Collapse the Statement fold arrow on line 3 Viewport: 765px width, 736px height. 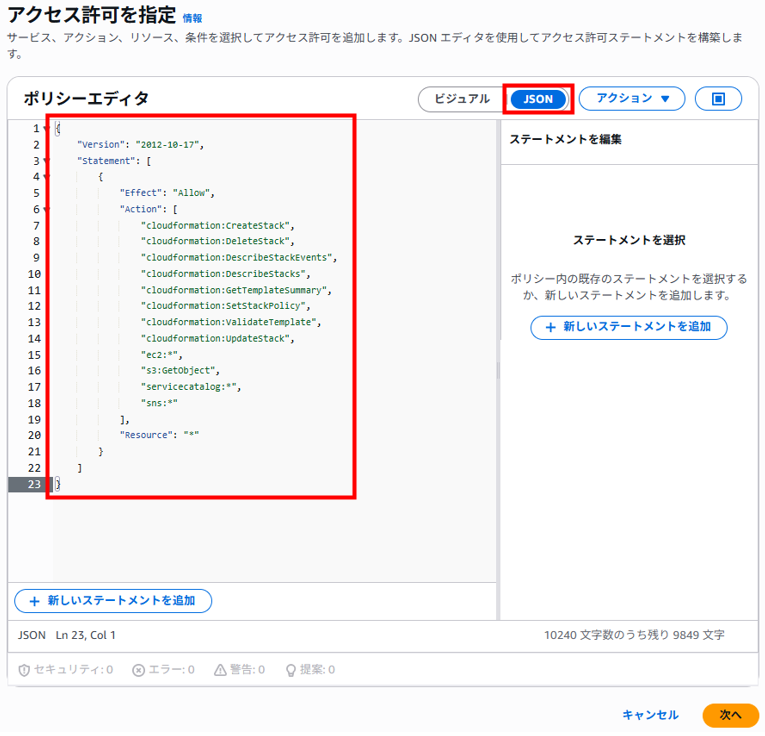(46, 161)
